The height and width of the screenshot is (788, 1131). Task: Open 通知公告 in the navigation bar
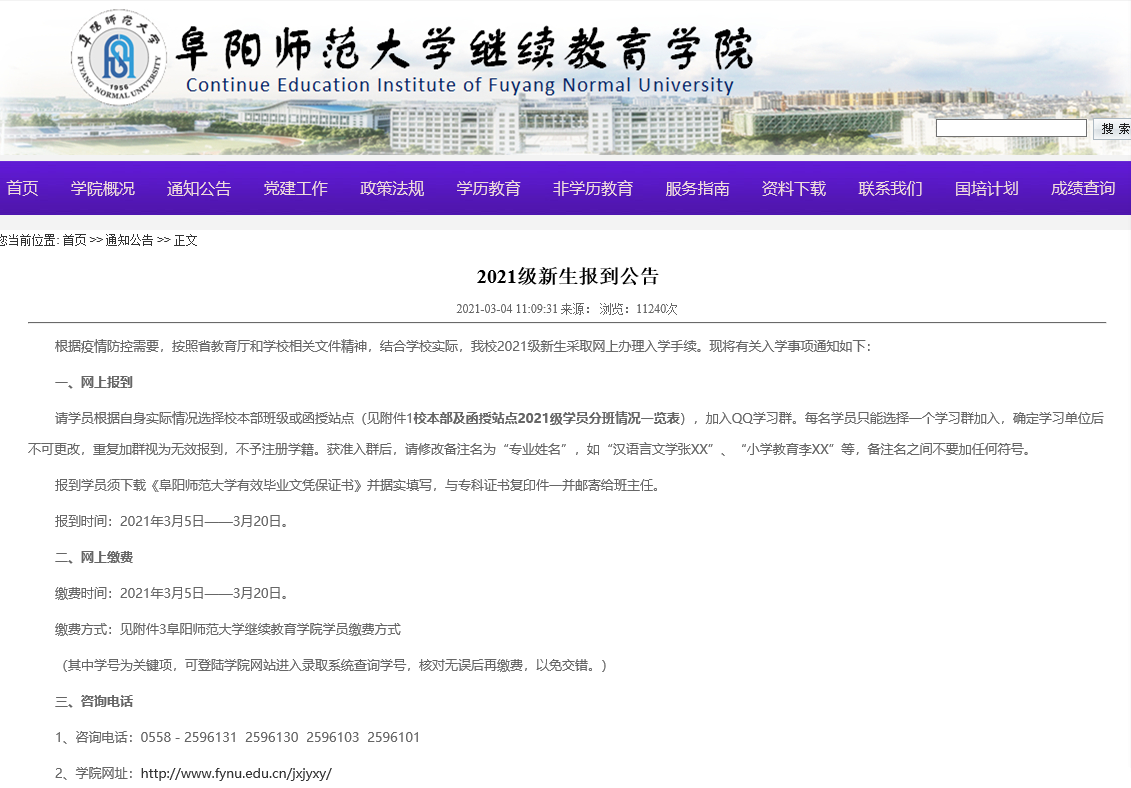198,189
